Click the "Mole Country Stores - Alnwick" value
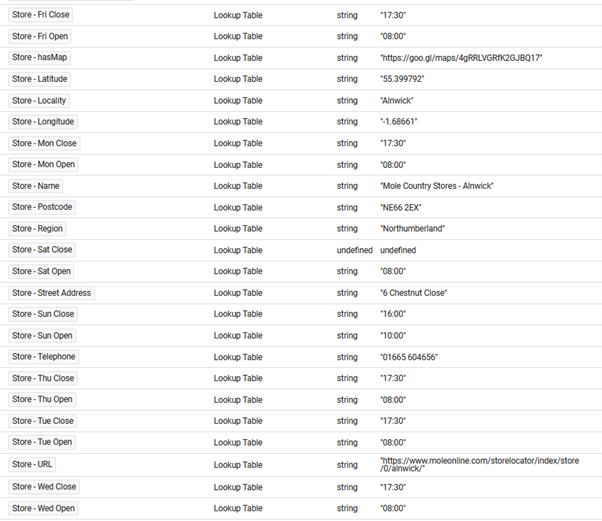This screenshot has height=521, width=602. coord(437,186)
